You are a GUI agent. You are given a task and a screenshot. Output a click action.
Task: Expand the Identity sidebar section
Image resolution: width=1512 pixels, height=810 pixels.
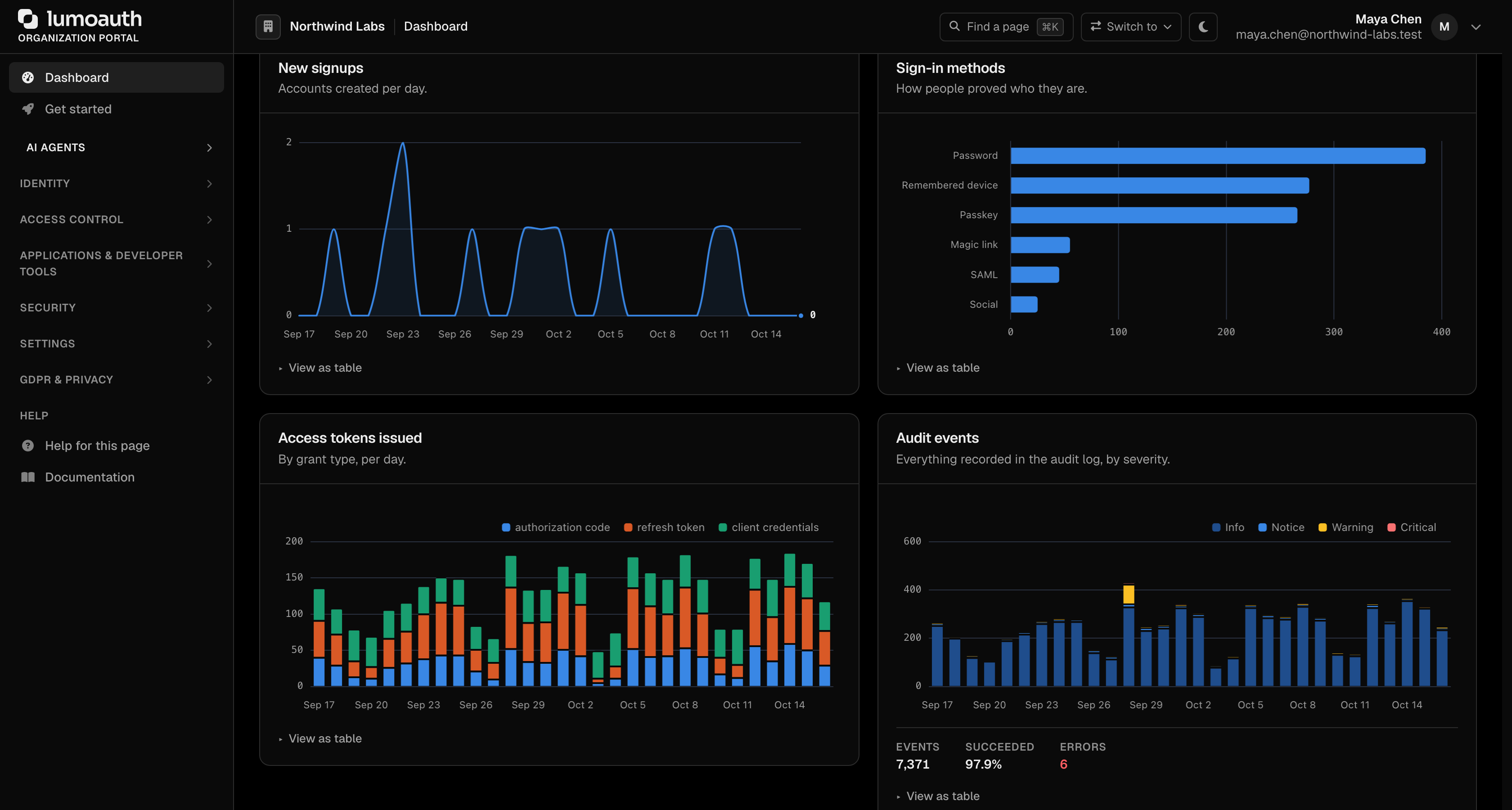tap(116, 184)
